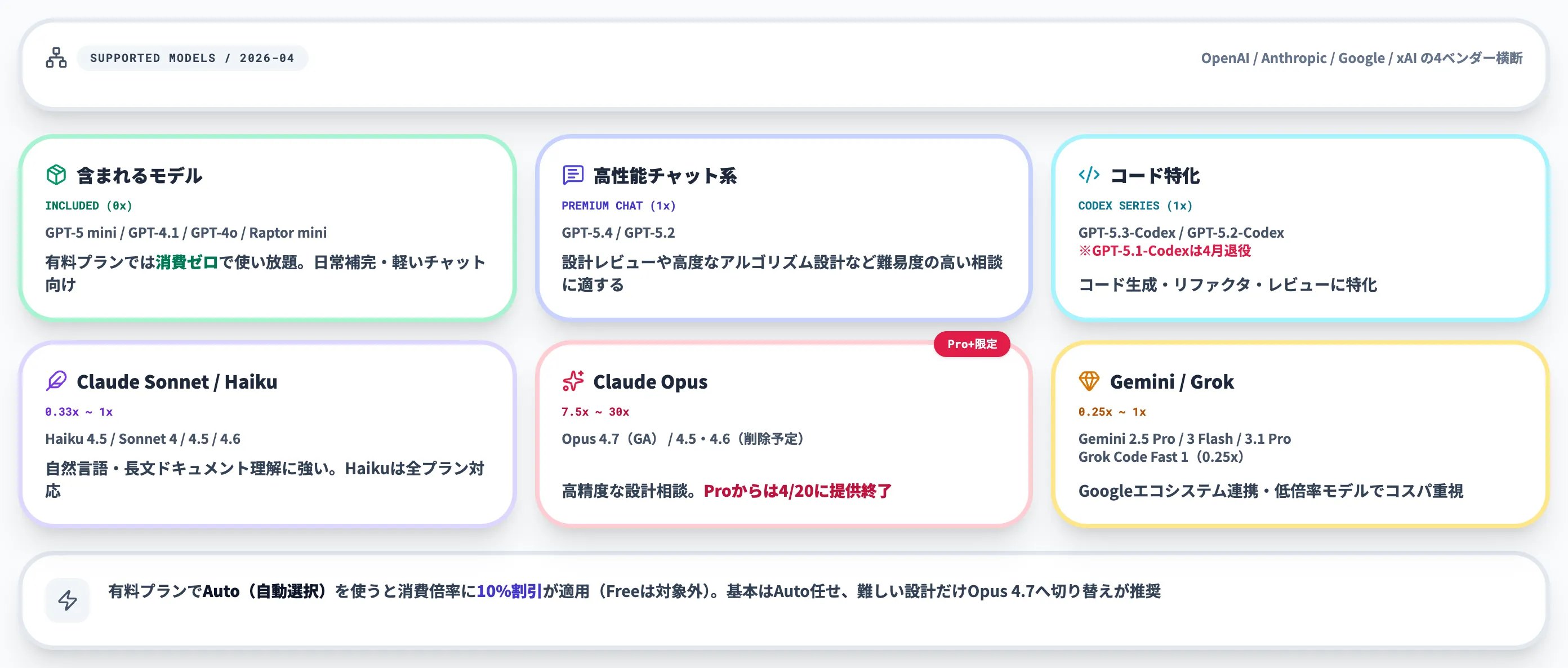Click the package box icon beside 含まれるモデル

click(x=57, y=176)
